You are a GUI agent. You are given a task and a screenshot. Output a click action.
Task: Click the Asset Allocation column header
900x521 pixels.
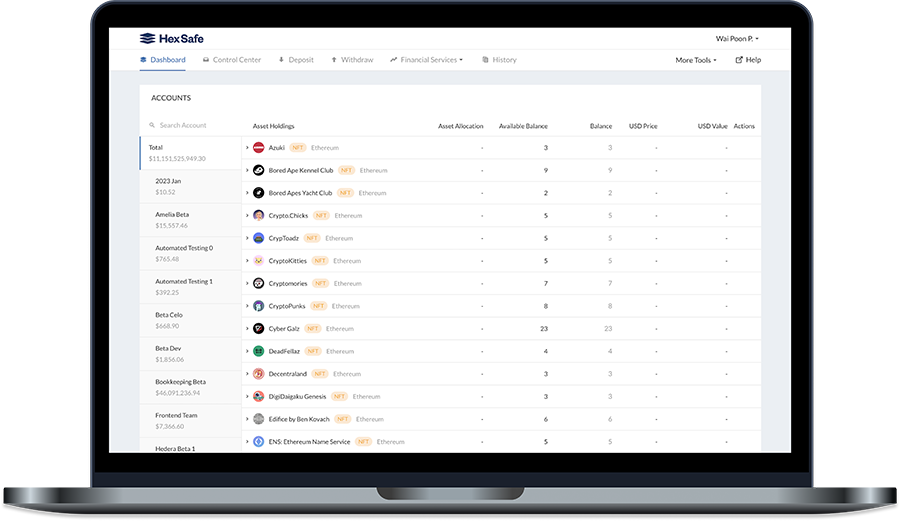[460, 126]
